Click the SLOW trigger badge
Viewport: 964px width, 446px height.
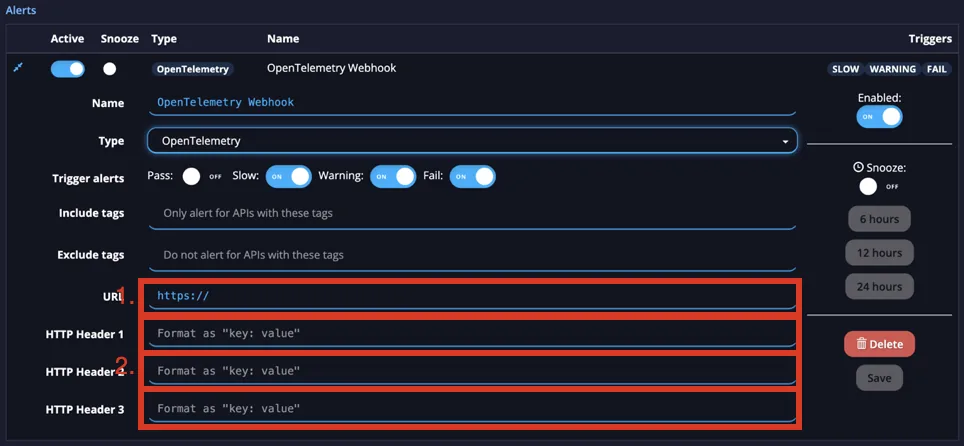[x=845, y=69]
